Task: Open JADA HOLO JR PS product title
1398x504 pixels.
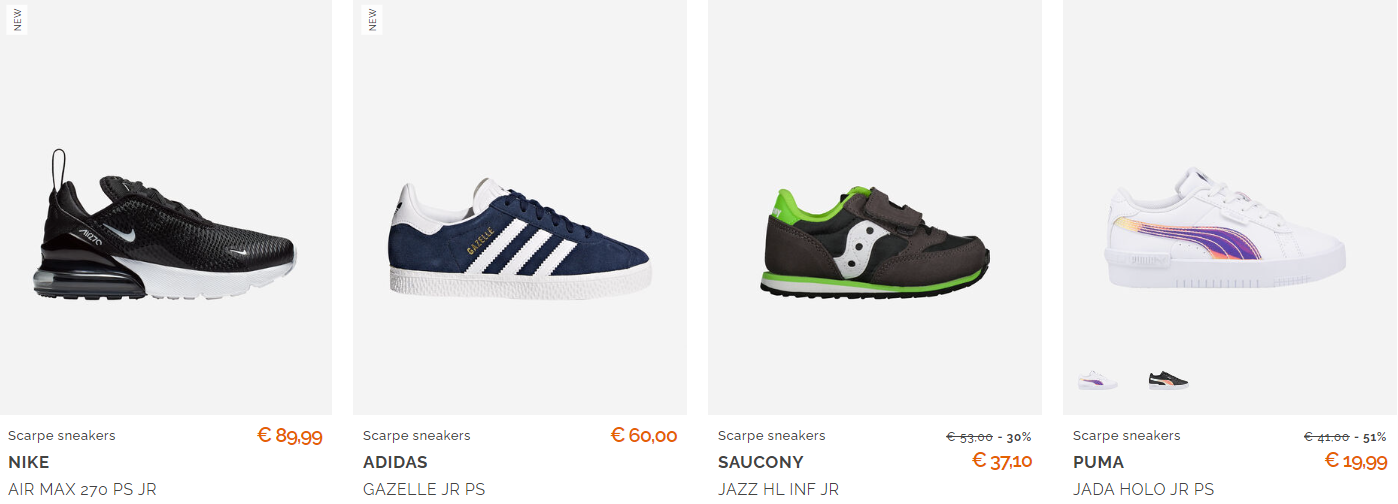Action: point(1144,490)
